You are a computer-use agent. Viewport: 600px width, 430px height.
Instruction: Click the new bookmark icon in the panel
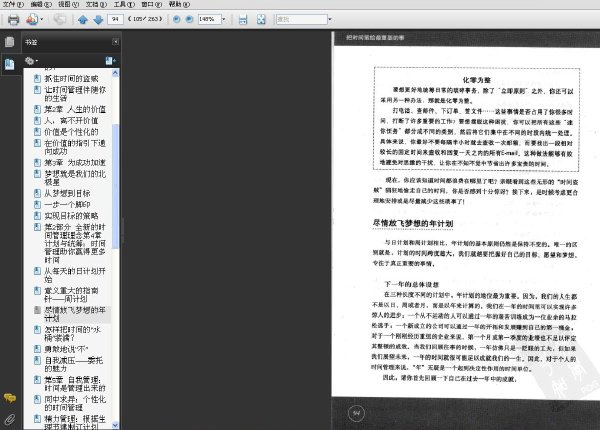click(x=110, y=61)
